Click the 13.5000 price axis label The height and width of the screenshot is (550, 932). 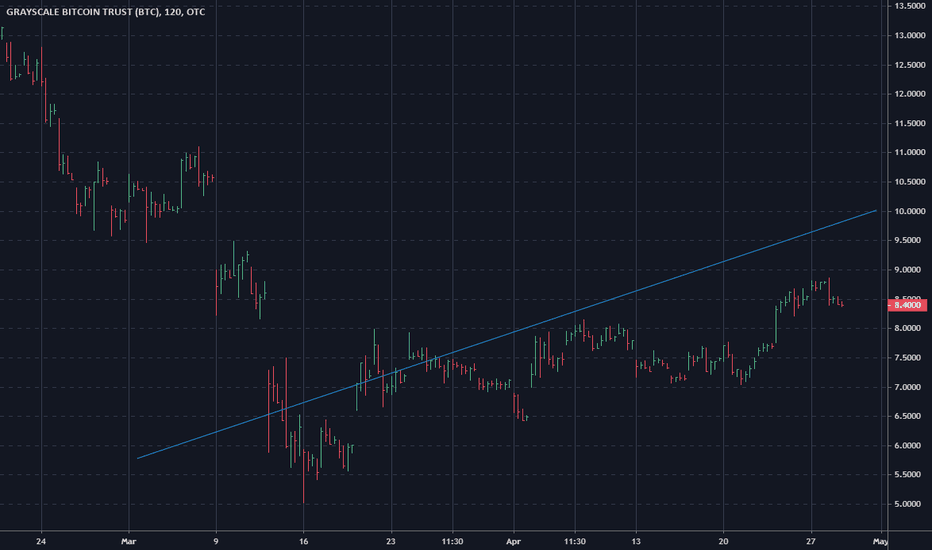[910, 6]
